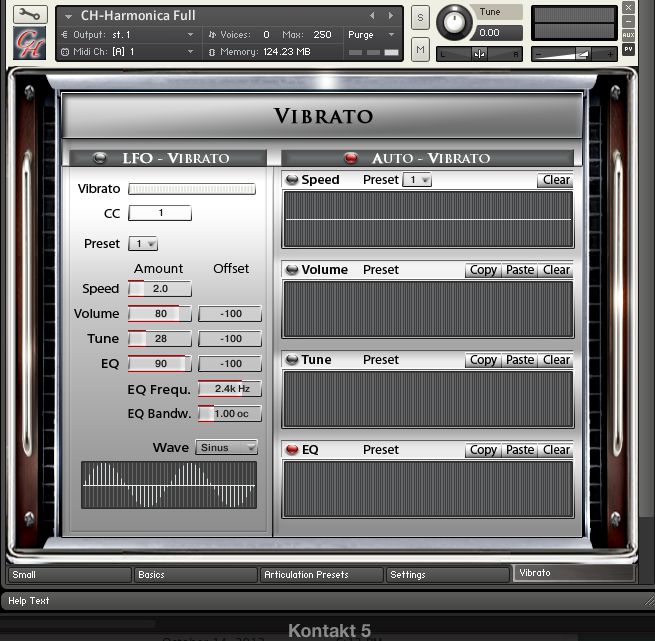The width and height of the screenshot is (655, 641).
Task: Adjust EQ amount value 90
Action: pos(160,364)
